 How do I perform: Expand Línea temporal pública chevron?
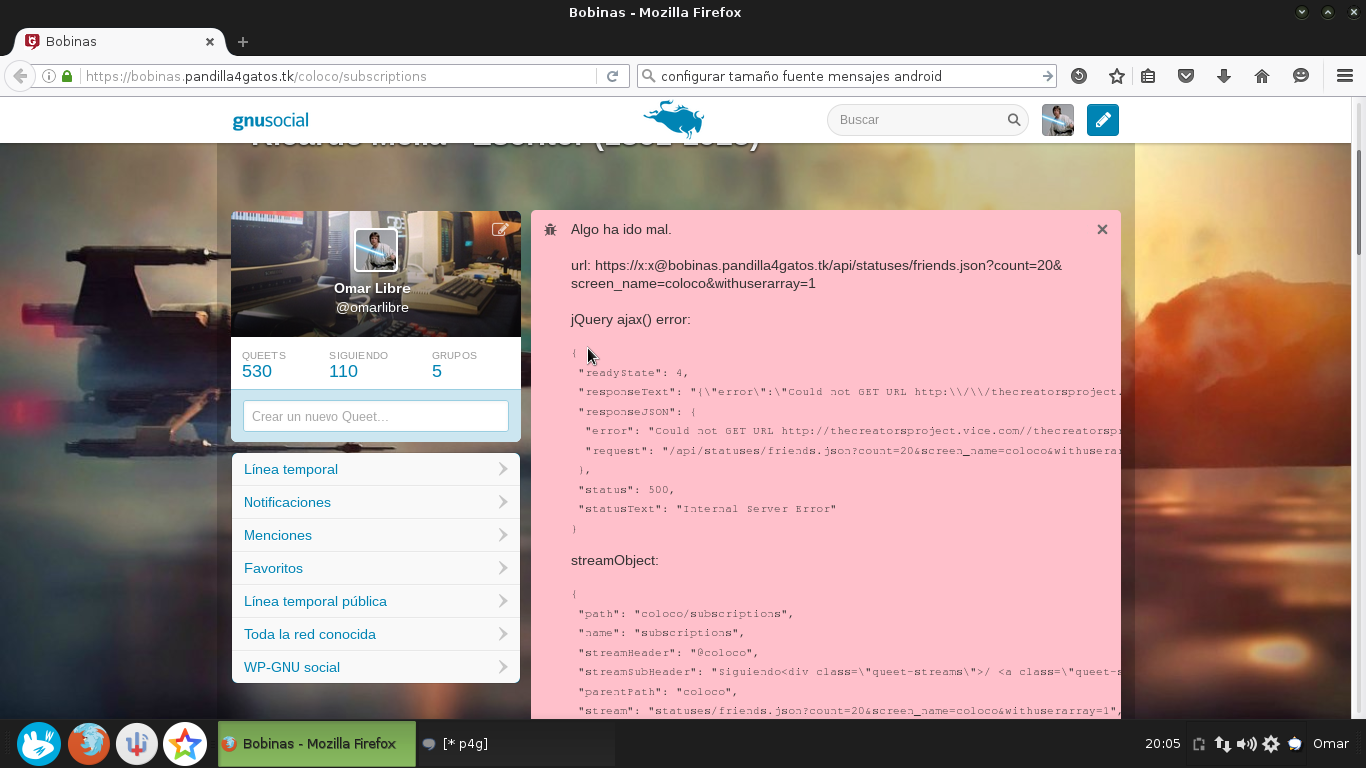(x=502, y=601)
